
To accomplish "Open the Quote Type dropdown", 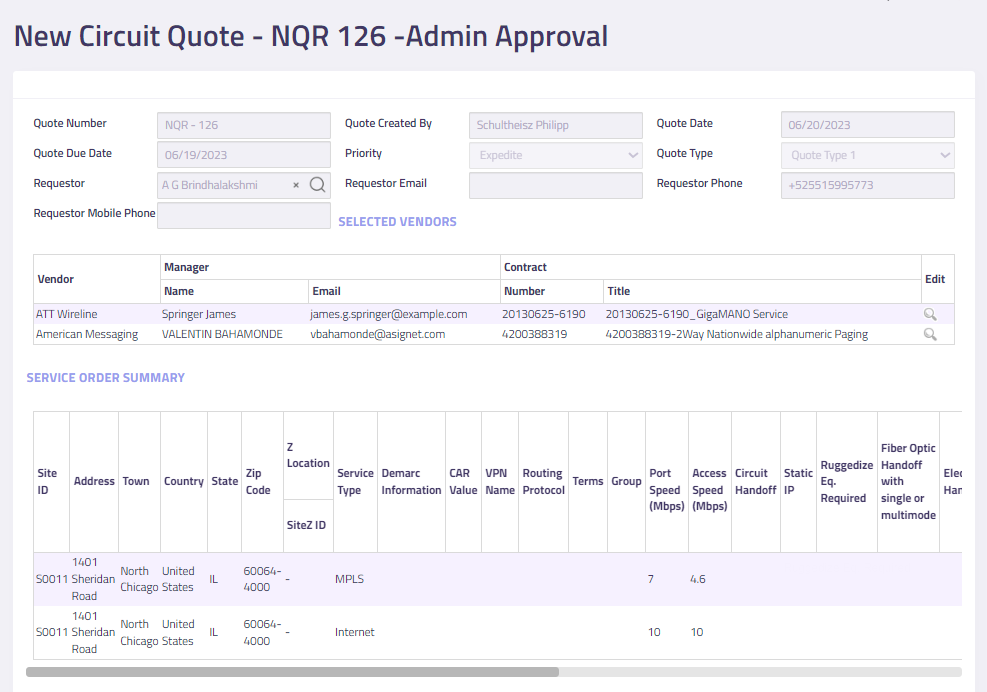I will [867, 155].
